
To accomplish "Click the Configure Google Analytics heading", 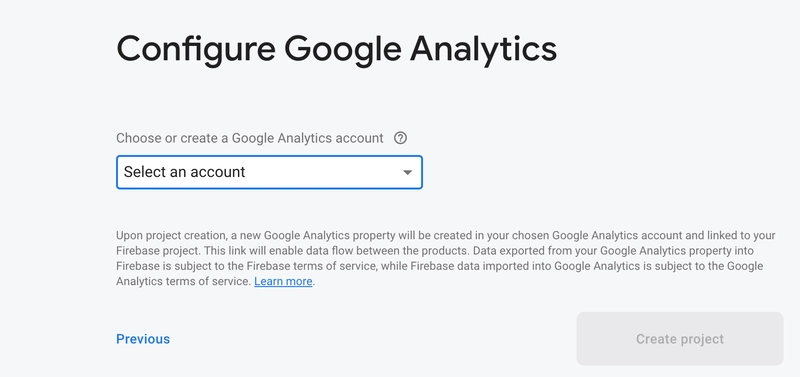I will coord(337,49).
